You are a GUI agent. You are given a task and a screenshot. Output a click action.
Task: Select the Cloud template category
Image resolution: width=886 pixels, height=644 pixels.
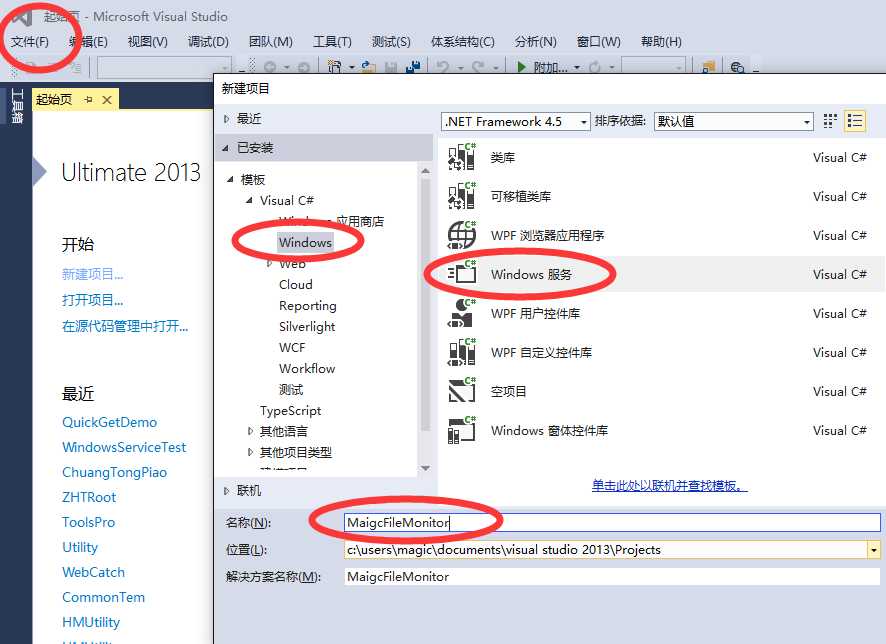(296, 285)
